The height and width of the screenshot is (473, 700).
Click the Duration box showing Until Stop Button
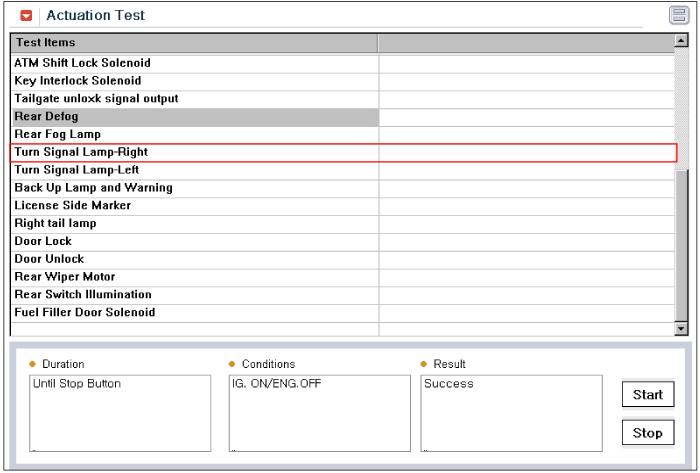tap(120, 413)
